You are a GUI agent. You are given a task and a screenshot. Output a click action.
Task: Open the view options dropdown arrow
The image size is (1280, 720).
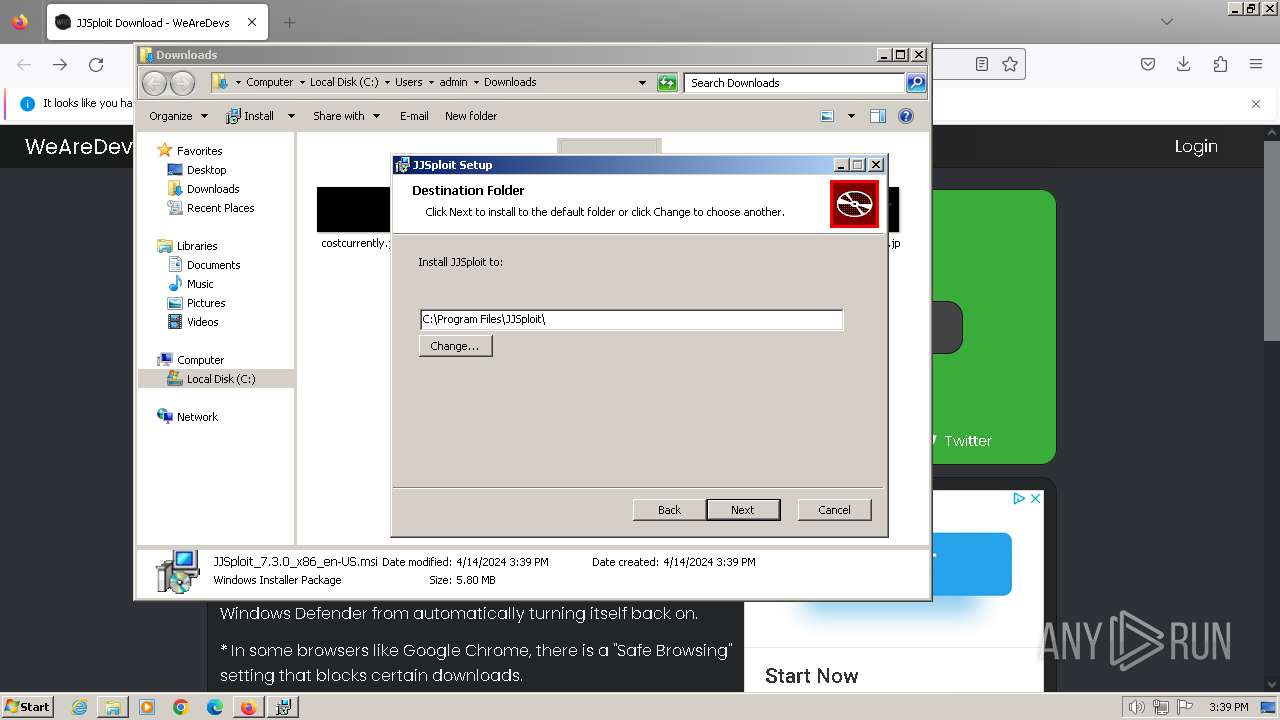click(851, 116)
